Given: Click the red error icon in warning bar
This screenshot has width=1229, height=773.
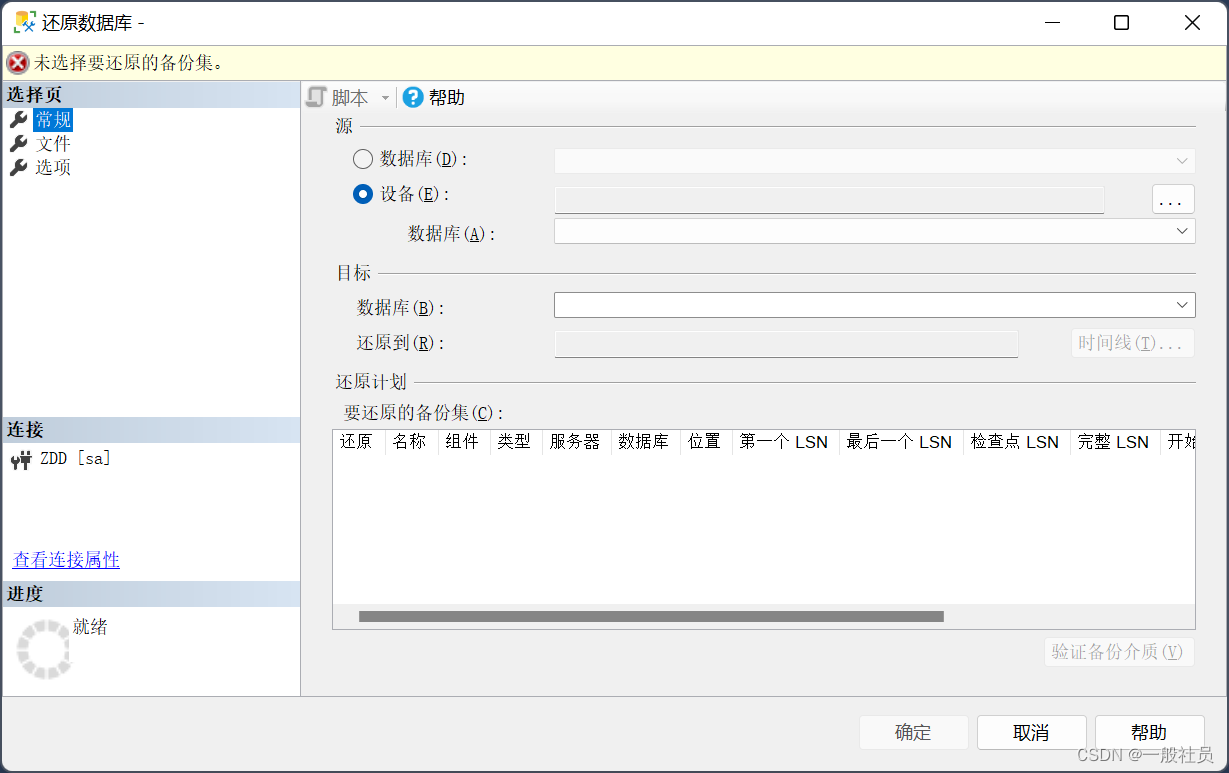Looking at the screenshot, I should [18, 62].
